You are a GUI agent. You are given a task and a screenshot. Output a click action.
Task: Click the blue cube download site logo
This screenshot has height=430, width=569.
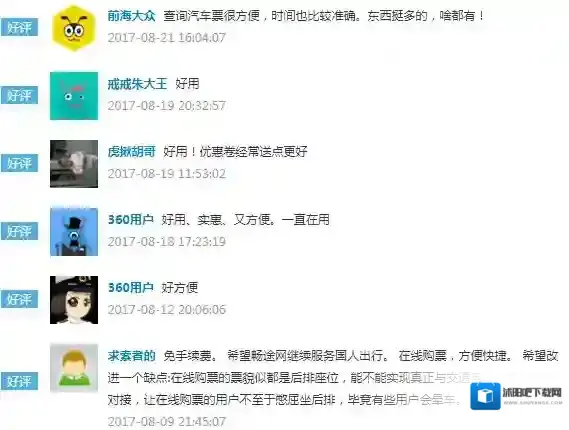point(485,396)
